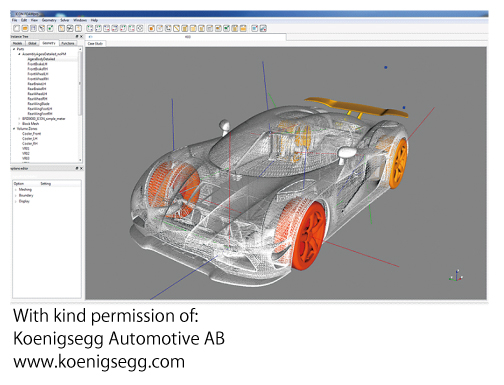
Task: Collapse the AssemblyAgeraDetailed node arrow
Action: [19, 54]
